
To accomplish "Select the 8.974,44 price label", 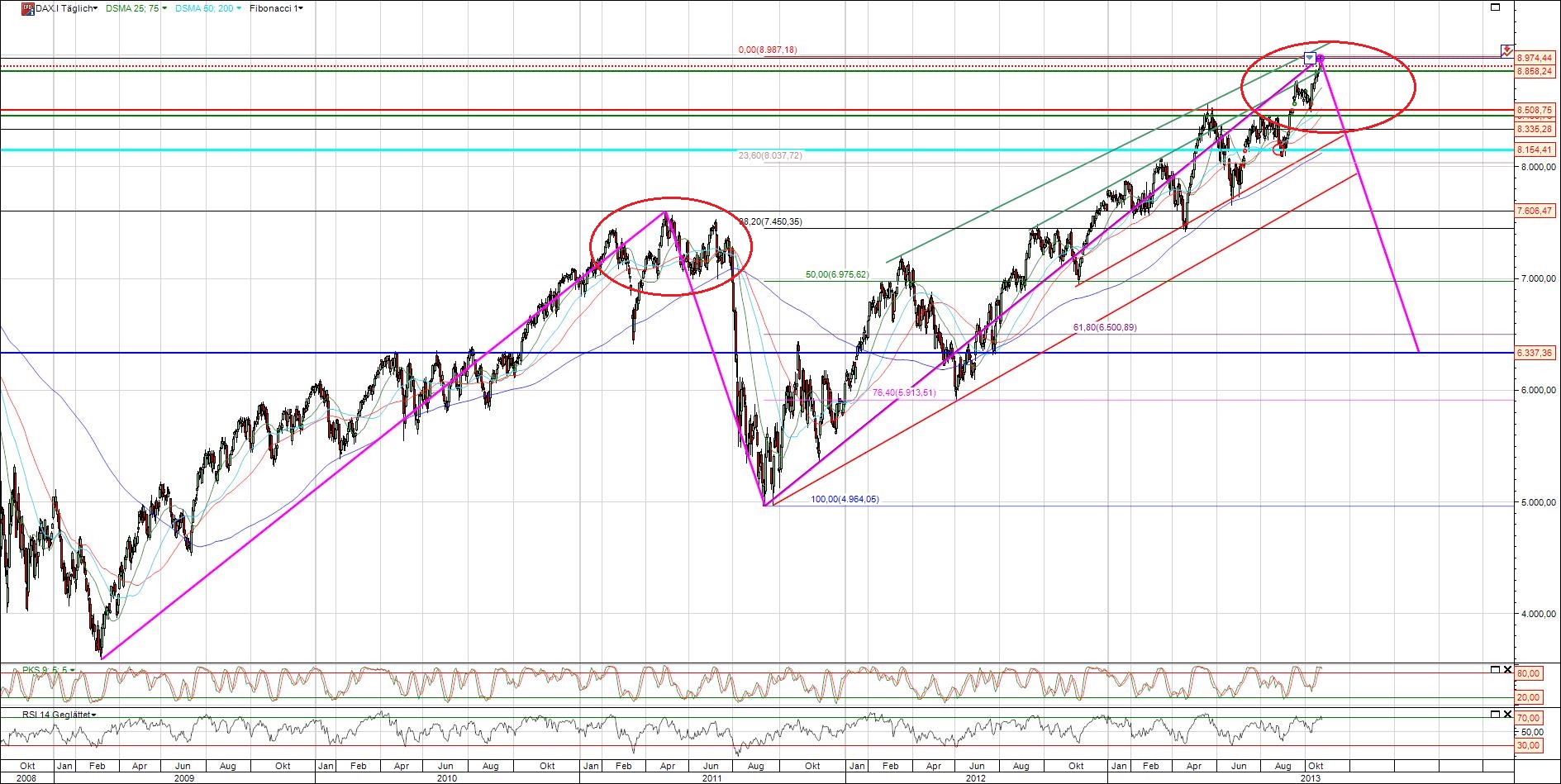I will coord(1535,58).
